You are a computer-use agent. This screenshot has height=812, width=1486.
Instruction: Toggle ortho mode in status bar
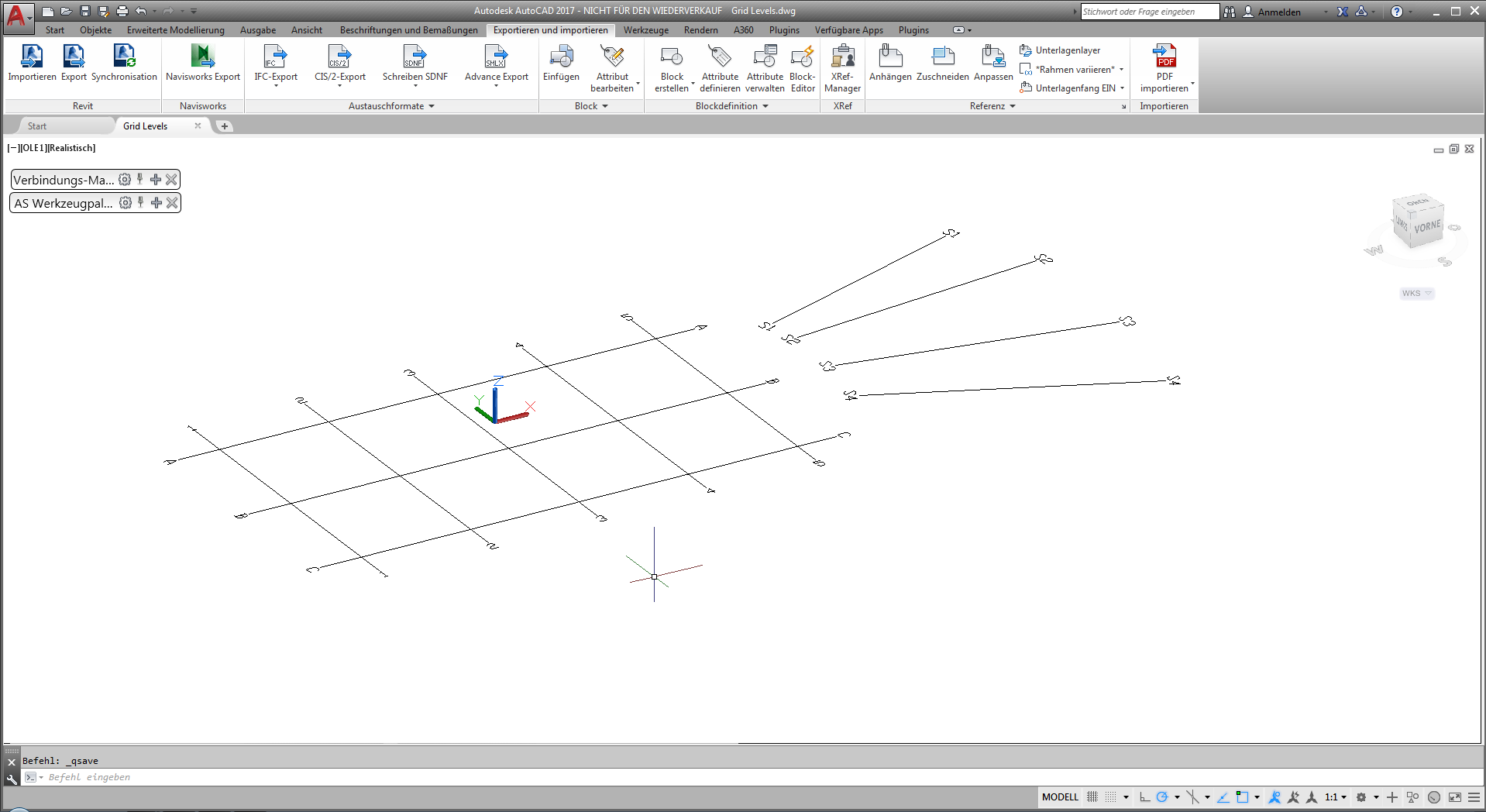1144,797
